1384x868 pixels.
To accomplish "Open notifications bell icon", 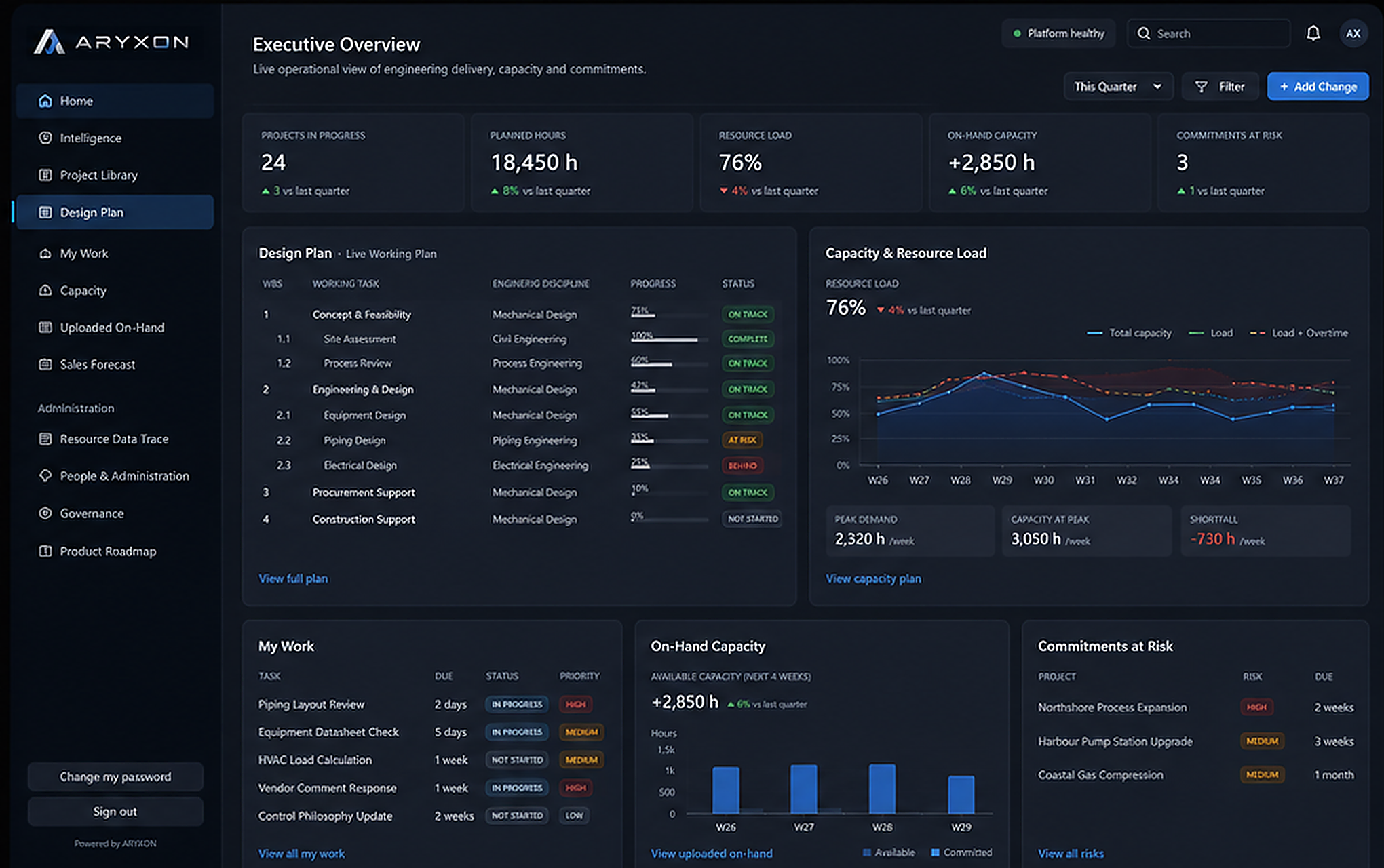I will [x=1313, y=33].
